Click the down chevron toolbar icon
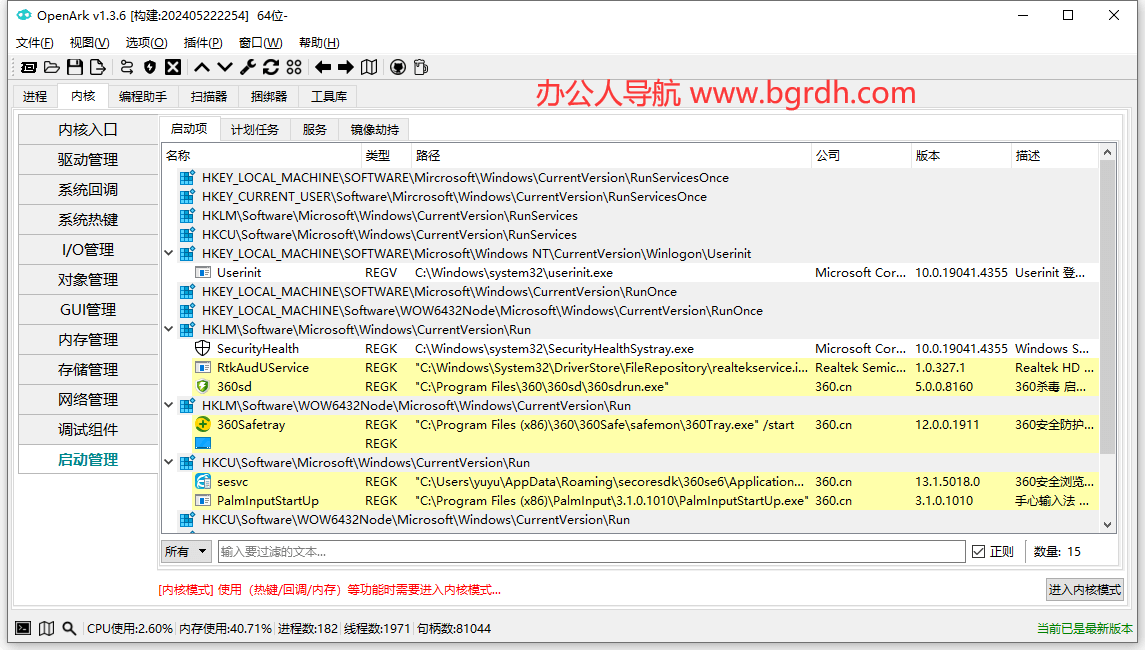Image resolution: width=1145 pixels, height=650 pixels. 225,68
